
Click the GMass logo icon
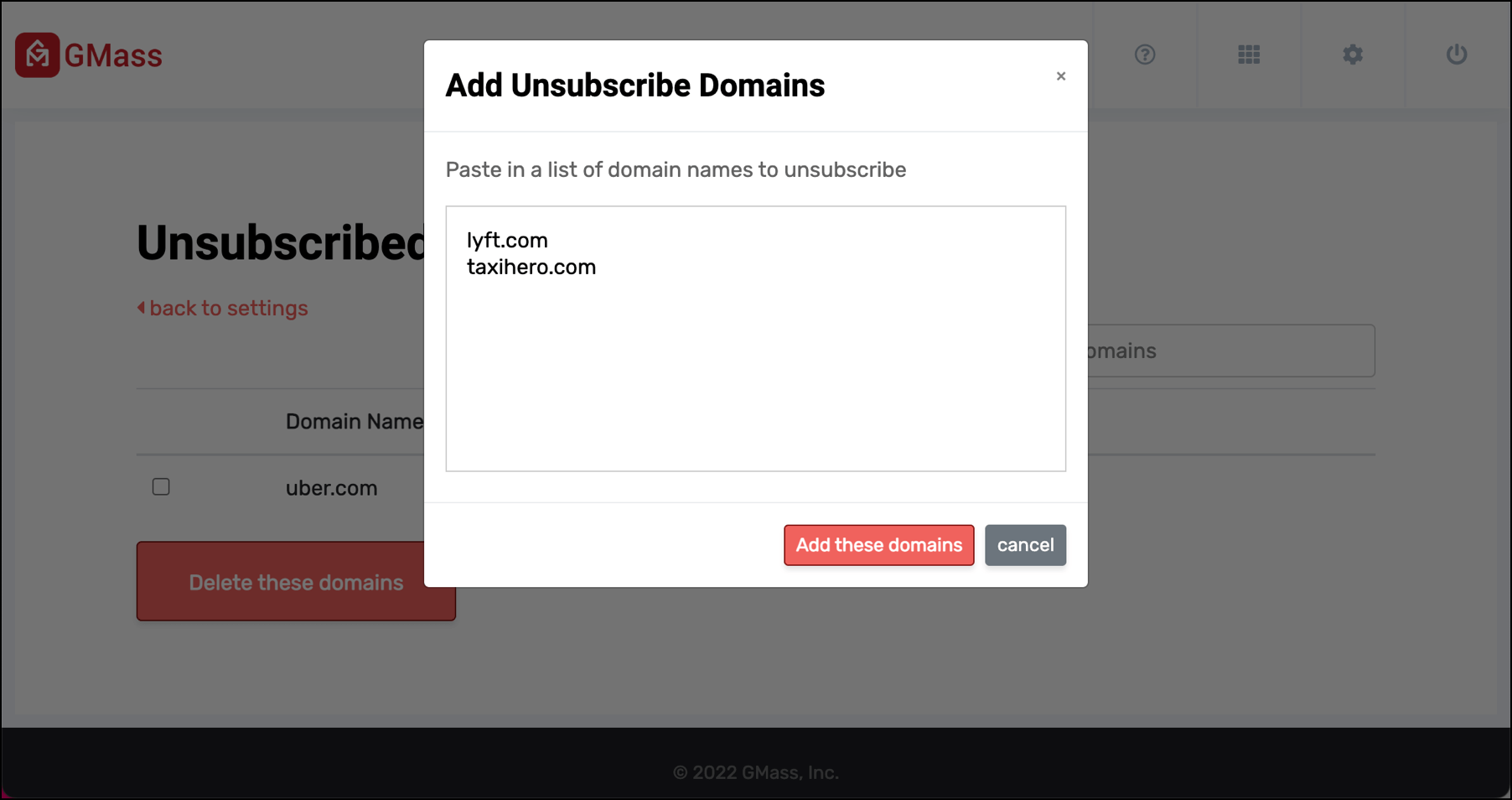click(x=37, y=55)
